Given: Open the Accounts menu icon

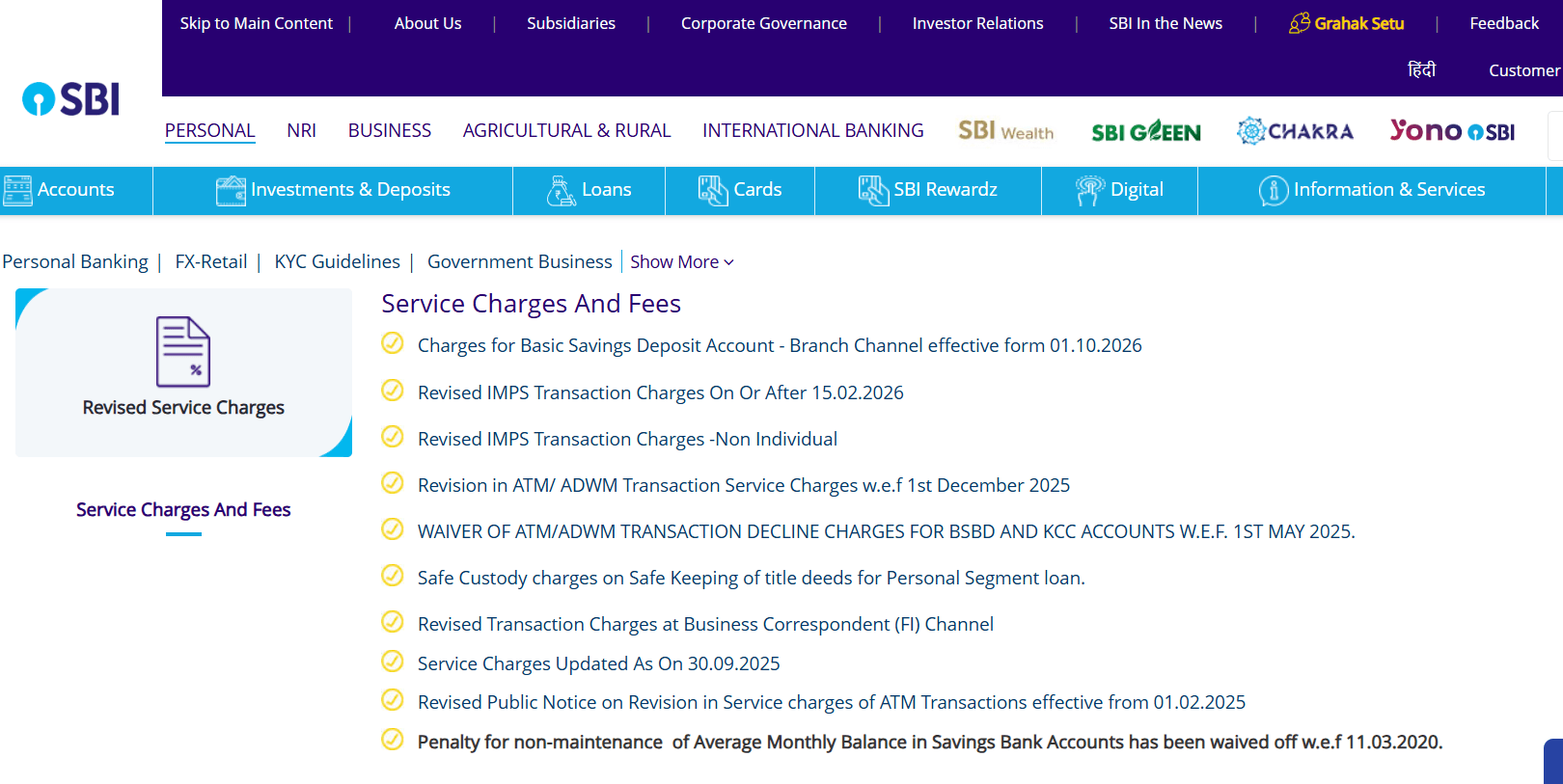Looking at the screenshot, I should (x=17, y=190).
